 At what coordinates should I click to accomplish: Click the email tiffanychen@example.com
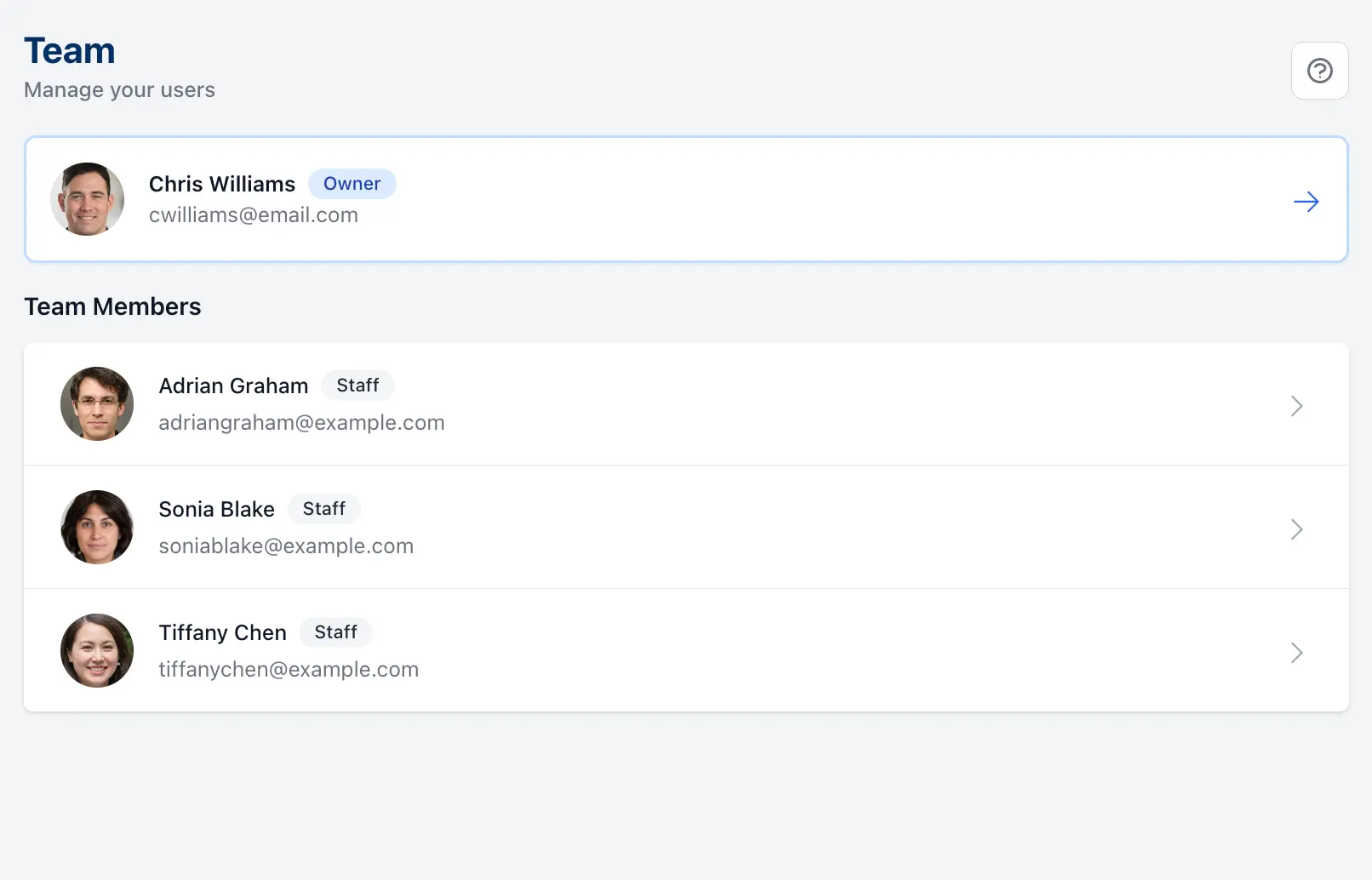pos(288,669)
